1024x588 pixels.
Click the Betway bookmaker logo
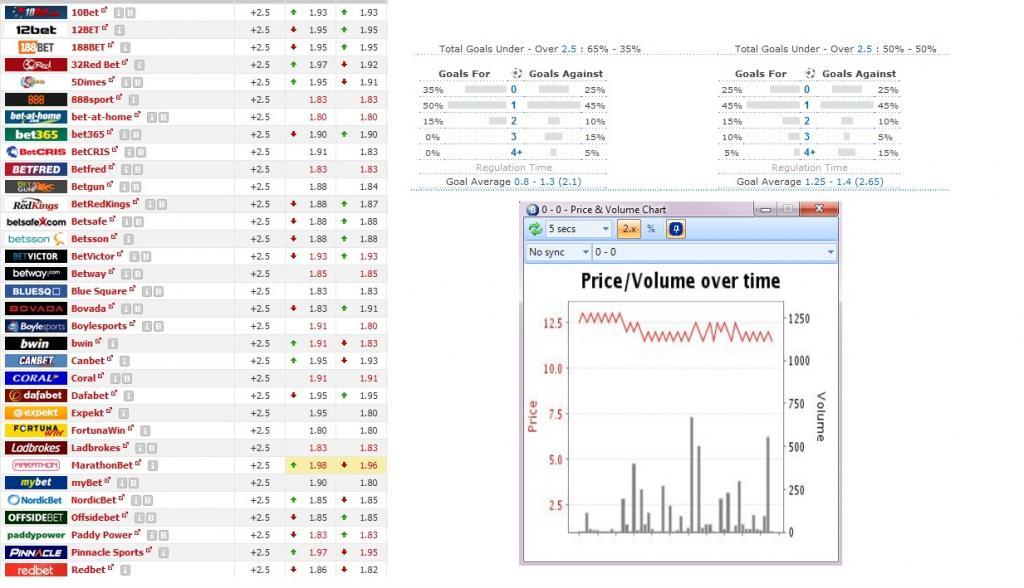(x=36, y=274)
